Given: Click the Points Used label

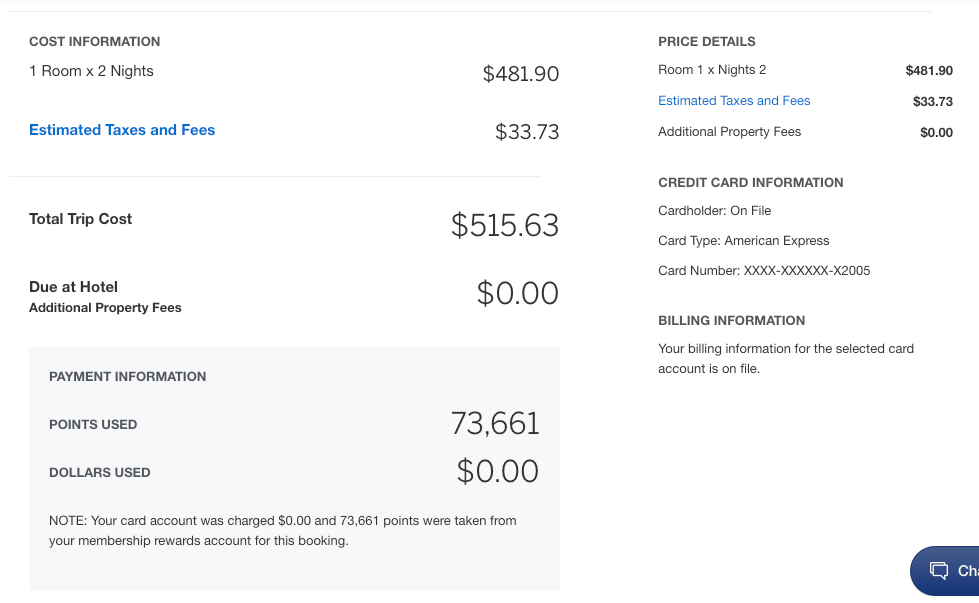Looking at the screenshot, I should pos(93,425).
